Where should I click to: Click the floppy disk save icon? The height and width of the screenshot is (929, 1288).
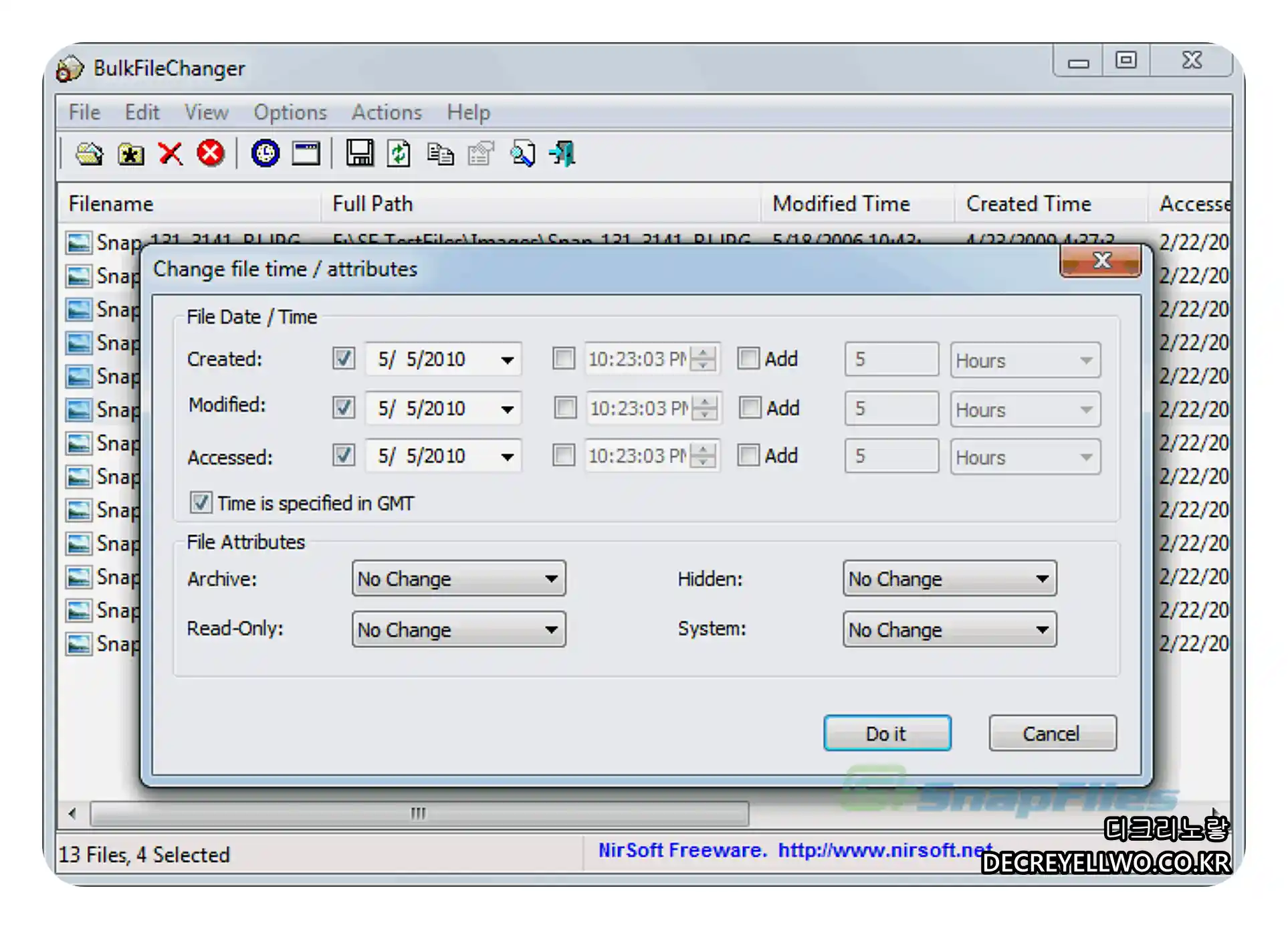[x=360, y=154]
